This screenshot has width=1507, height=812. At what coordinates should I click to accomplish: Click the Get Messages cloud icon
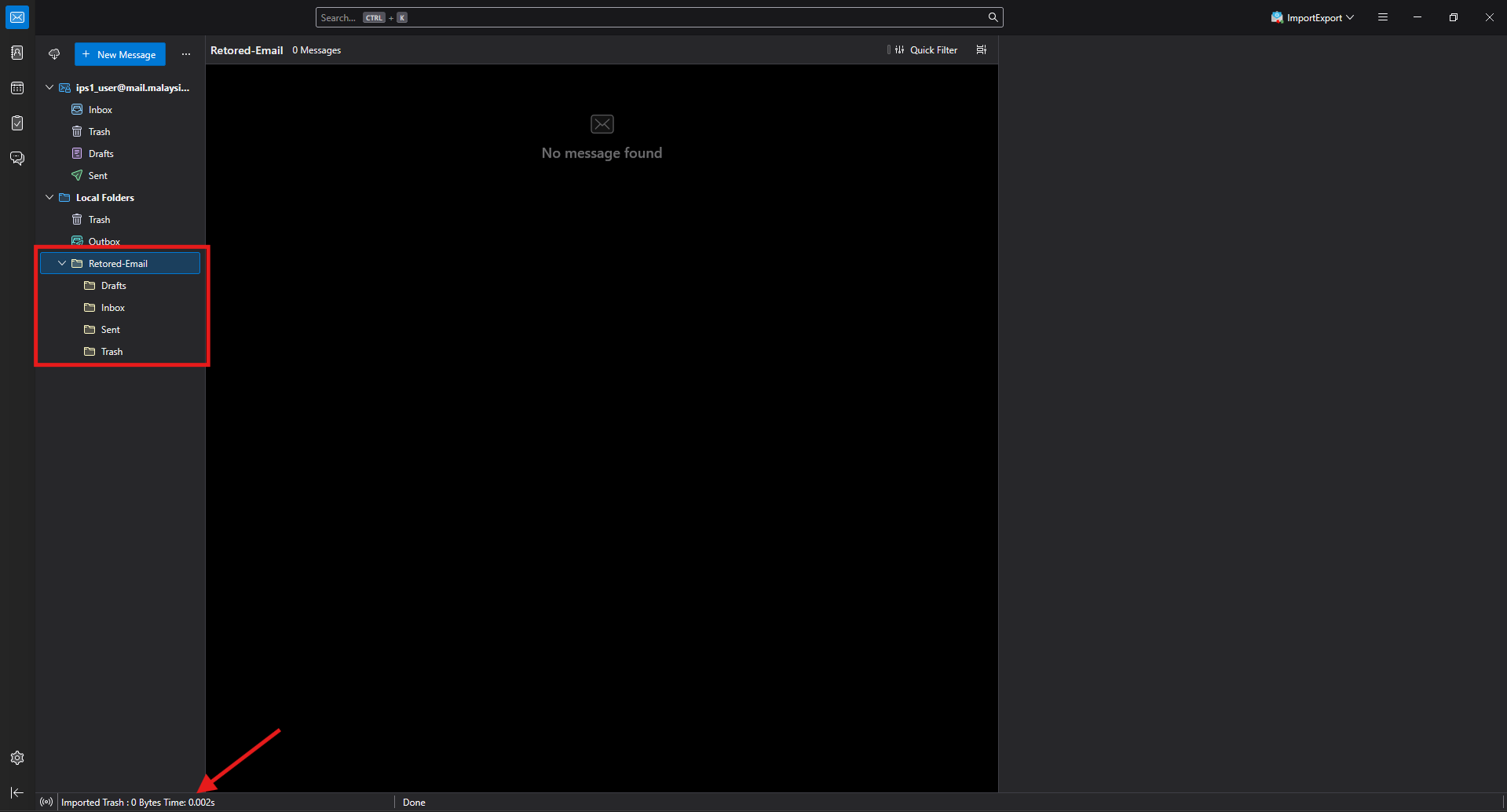click(54, 54)
